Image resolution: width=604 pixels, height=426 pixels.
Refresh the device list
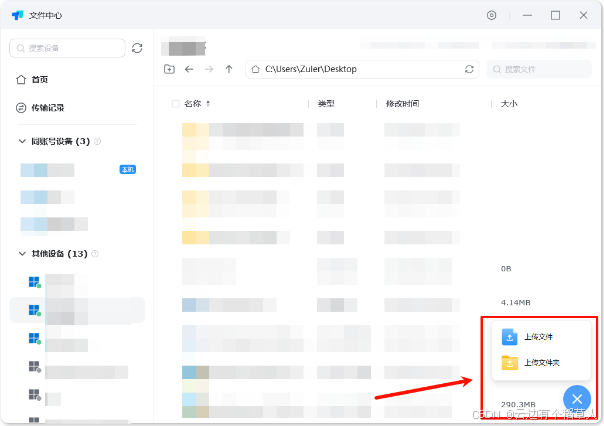point(137,48)
